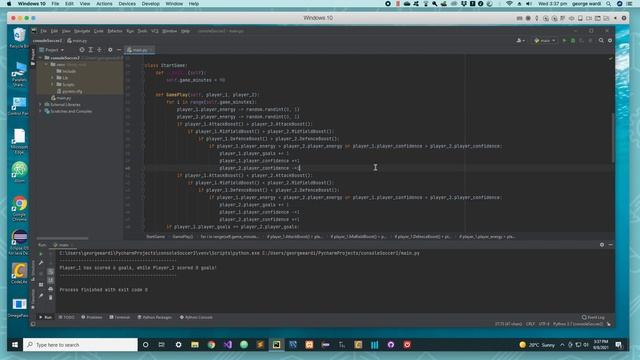Open run configuration wrench icon in Run panel
The height and width of the screenshot is (360, 640).
click(x=41, y=263)
